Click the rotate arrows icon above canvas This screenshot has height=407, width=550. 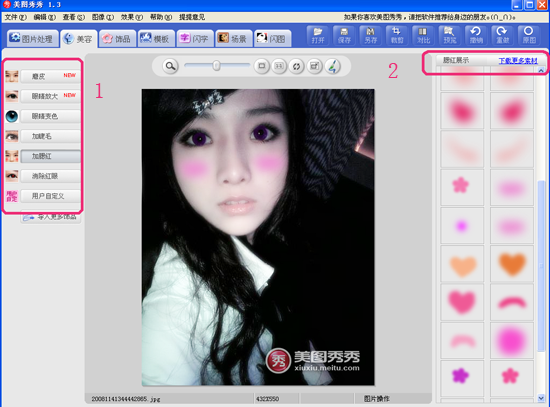[296, 66]
